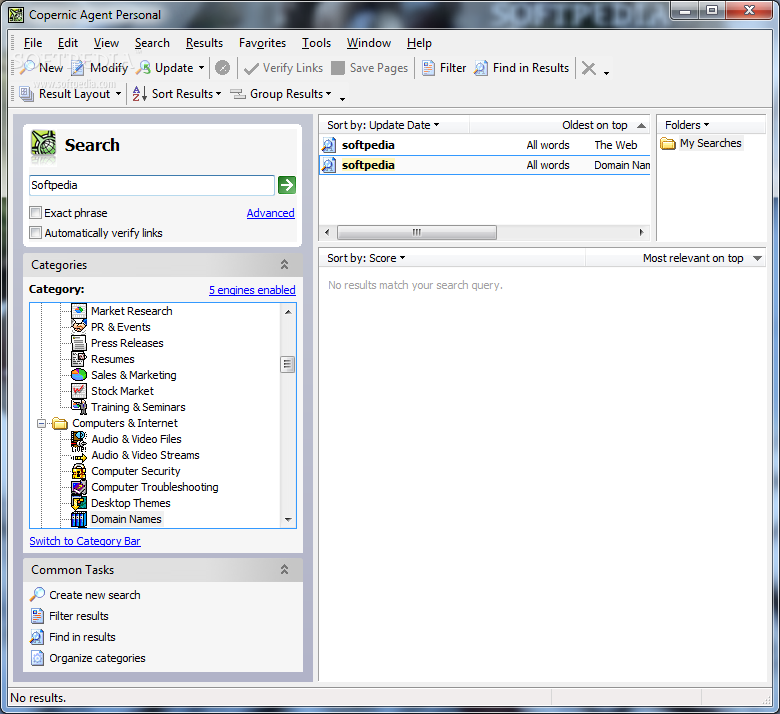Select the Audio & Video Streams icon
This screenshot has width=780, height=714.
79,455
